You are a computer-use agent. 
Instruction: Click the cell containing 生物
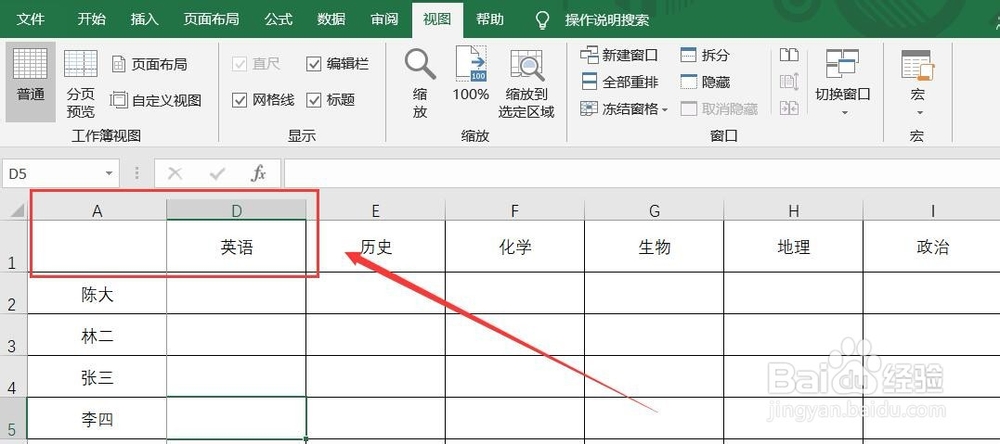pyautogui.click(x=654, y=246)
